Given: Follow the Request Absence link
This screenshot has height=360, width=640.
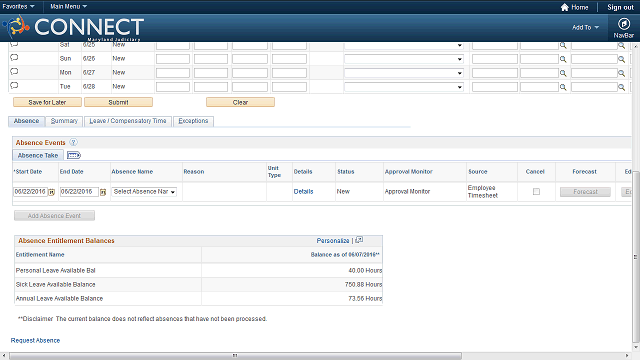Looking at the screenshot, I should point(35,340).
